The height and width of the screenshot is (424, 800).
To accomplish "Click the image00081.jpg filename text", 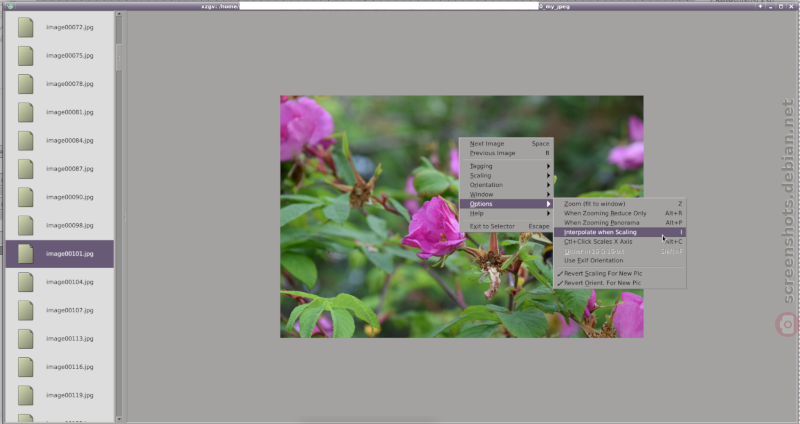I will tap(70, 112).
